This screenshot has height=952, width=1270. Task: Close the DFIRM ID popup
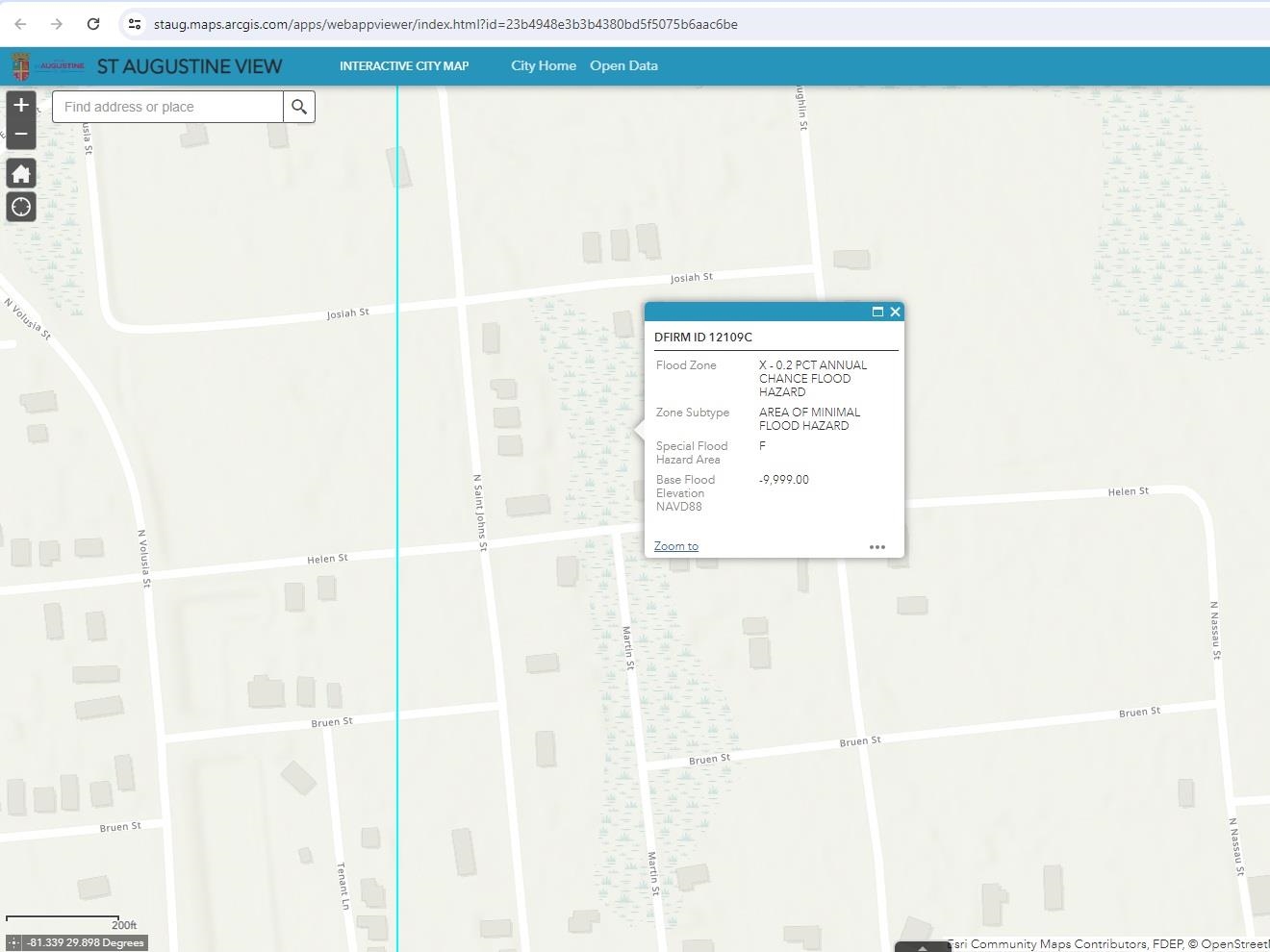pyautogui.click(x=896, y=312)
